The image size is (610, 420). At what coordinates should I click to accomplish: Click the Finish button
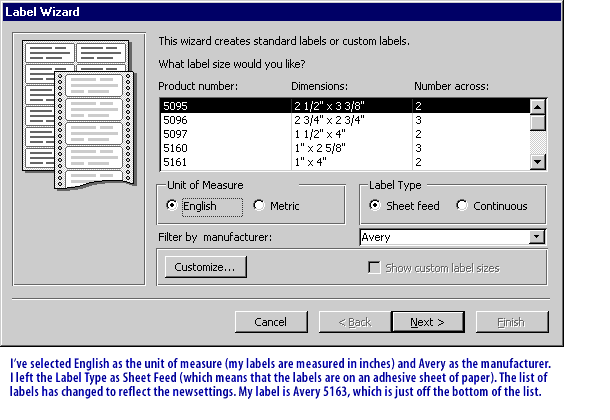pyautogui.click(x=512, y=322)
